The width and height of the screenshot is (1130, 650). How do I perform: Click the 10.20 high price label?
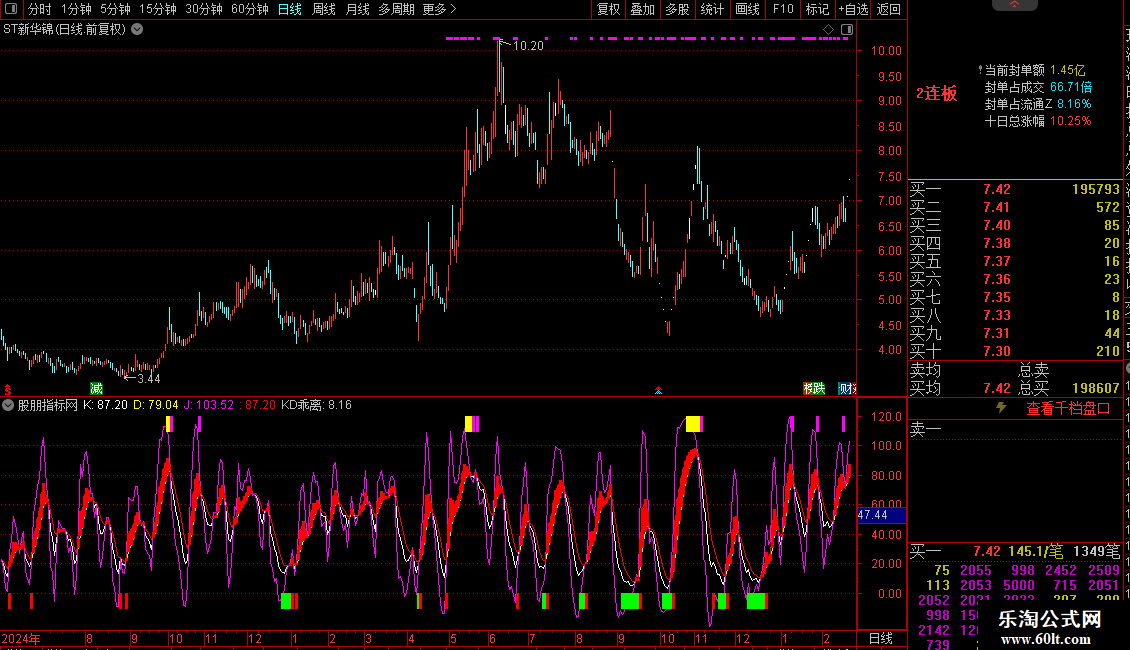point(528,46)
